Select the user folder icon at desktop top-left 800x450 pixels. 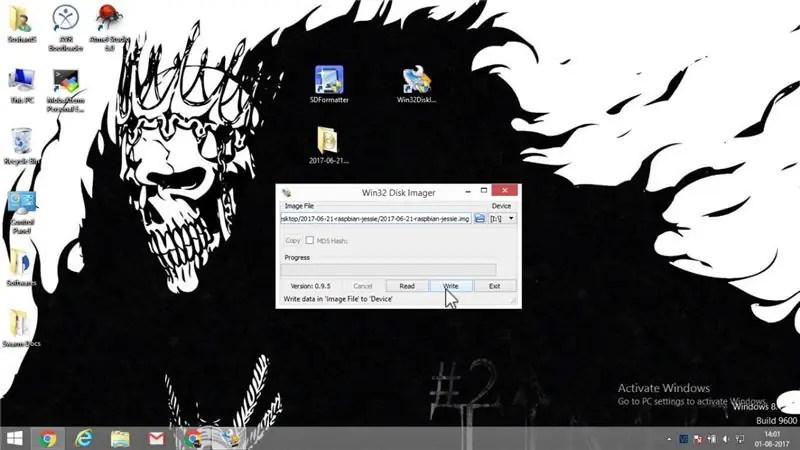(x=21, y=23)
